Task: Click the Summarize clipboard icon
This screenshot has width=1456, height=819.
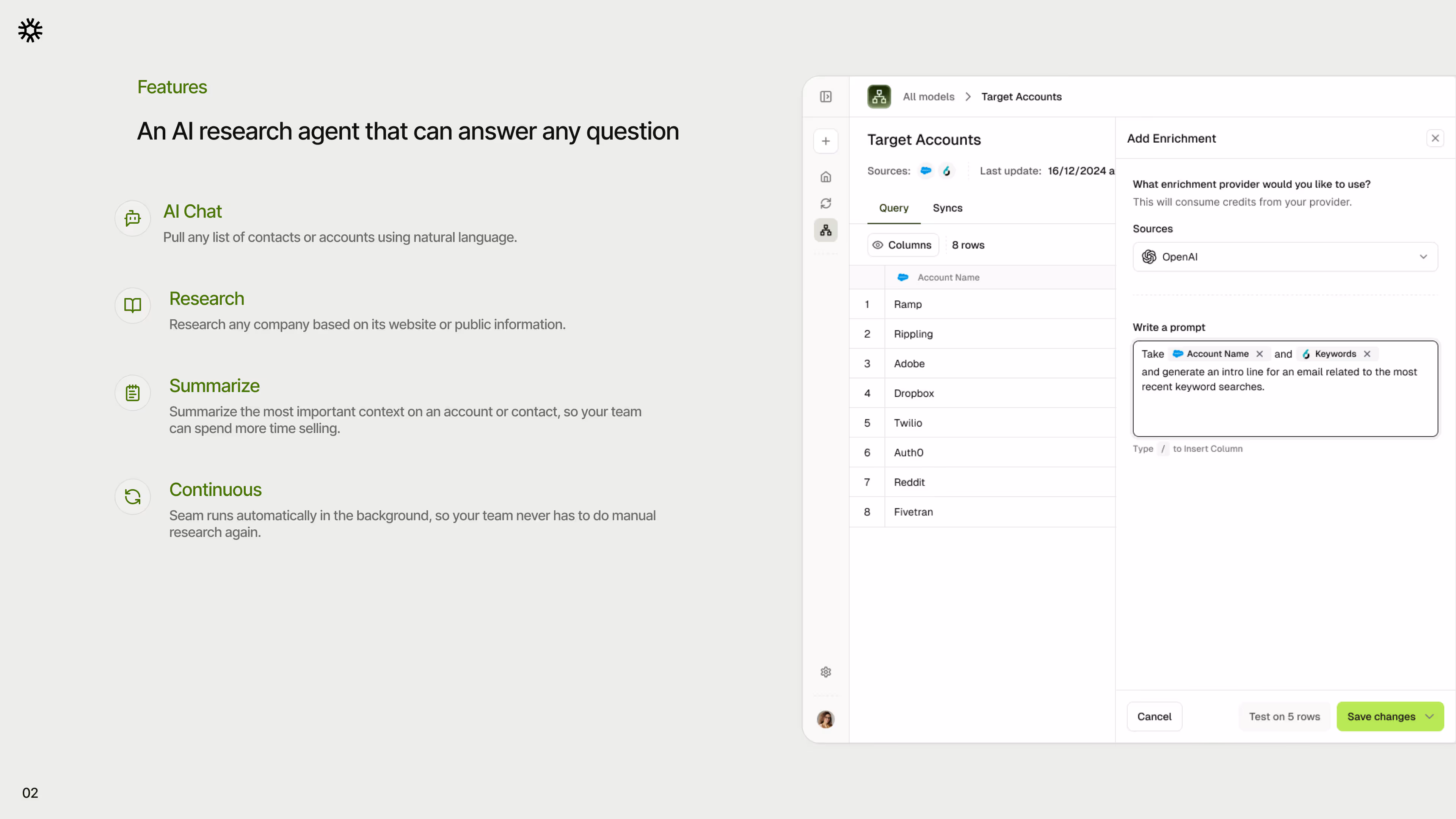Action: tap(133, 393)
